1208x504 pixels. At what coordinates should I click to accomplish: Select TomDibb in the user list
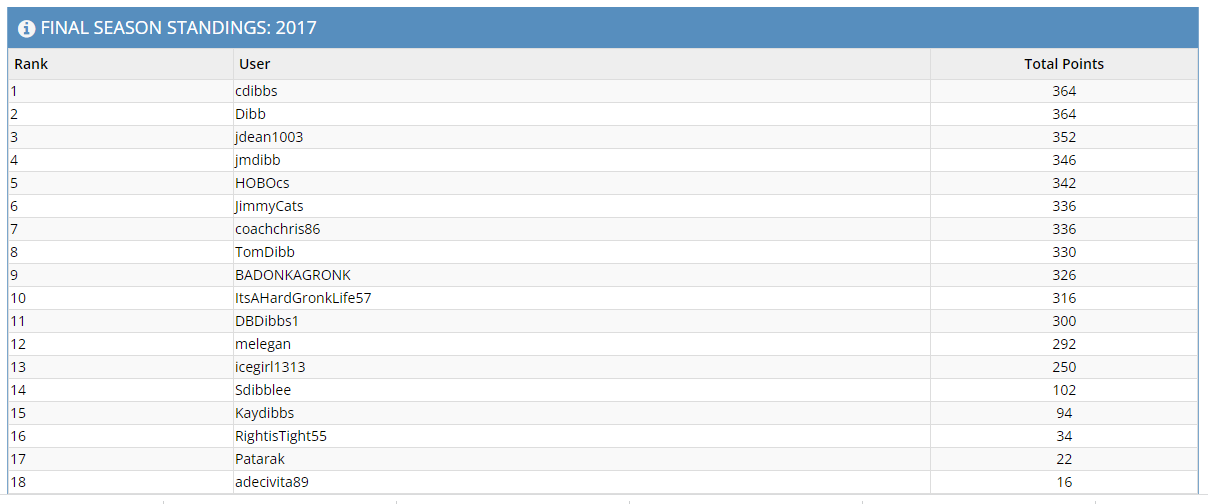pyautogui.click(x=264, y=252)
